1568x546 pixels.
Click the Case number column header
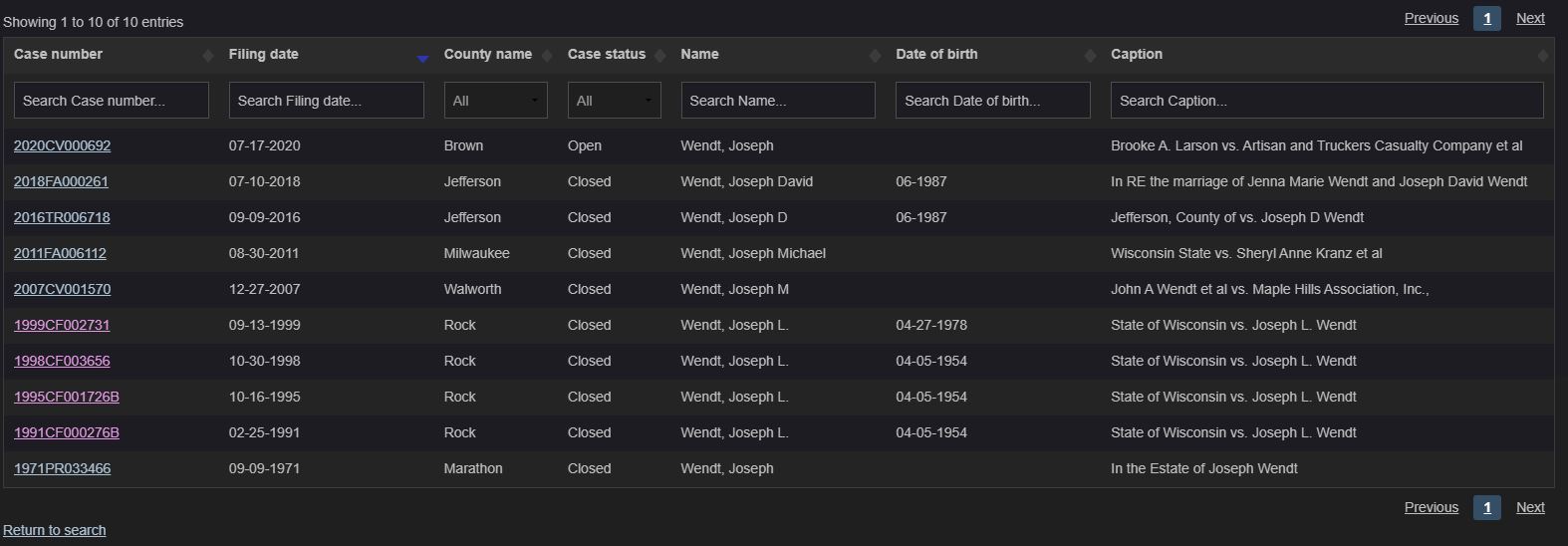pos(58,54)
